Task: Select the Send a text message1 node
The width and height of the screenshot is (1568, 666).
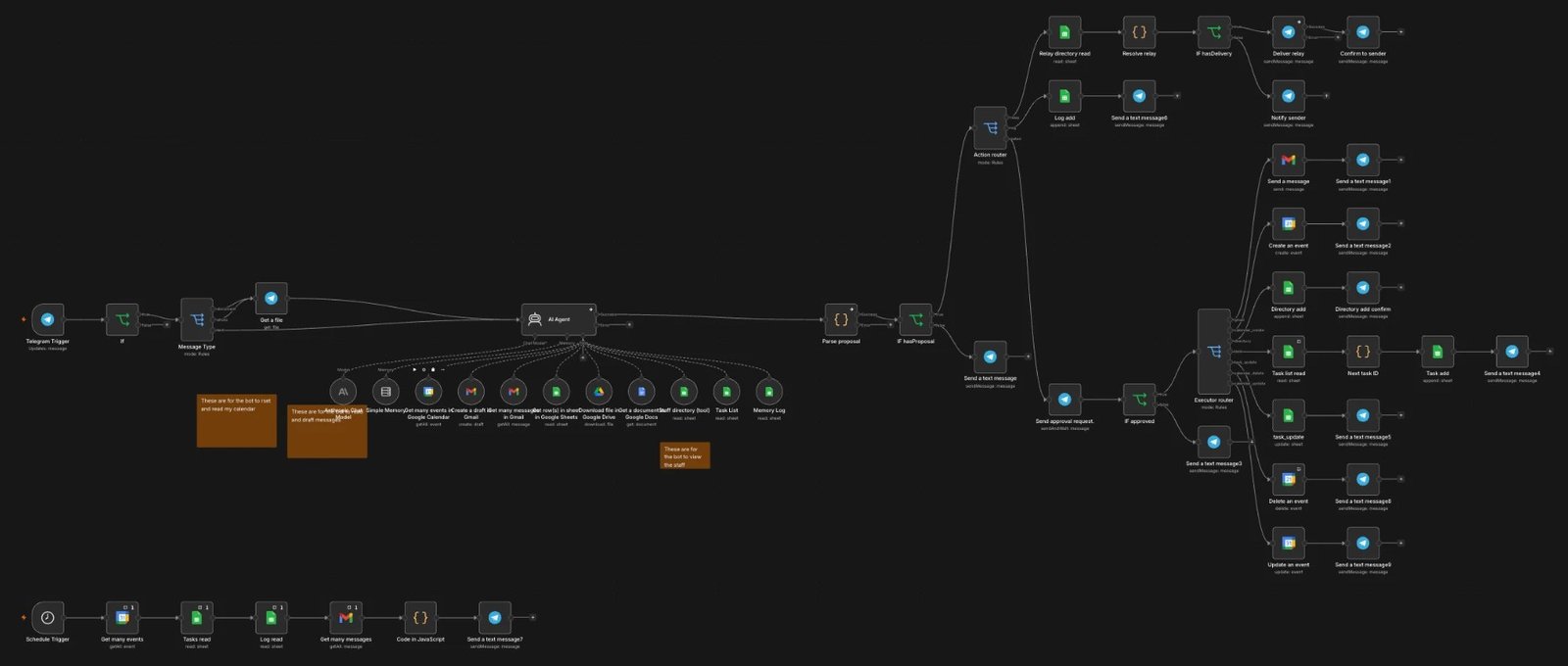Action: click(x=1363, y=160)
